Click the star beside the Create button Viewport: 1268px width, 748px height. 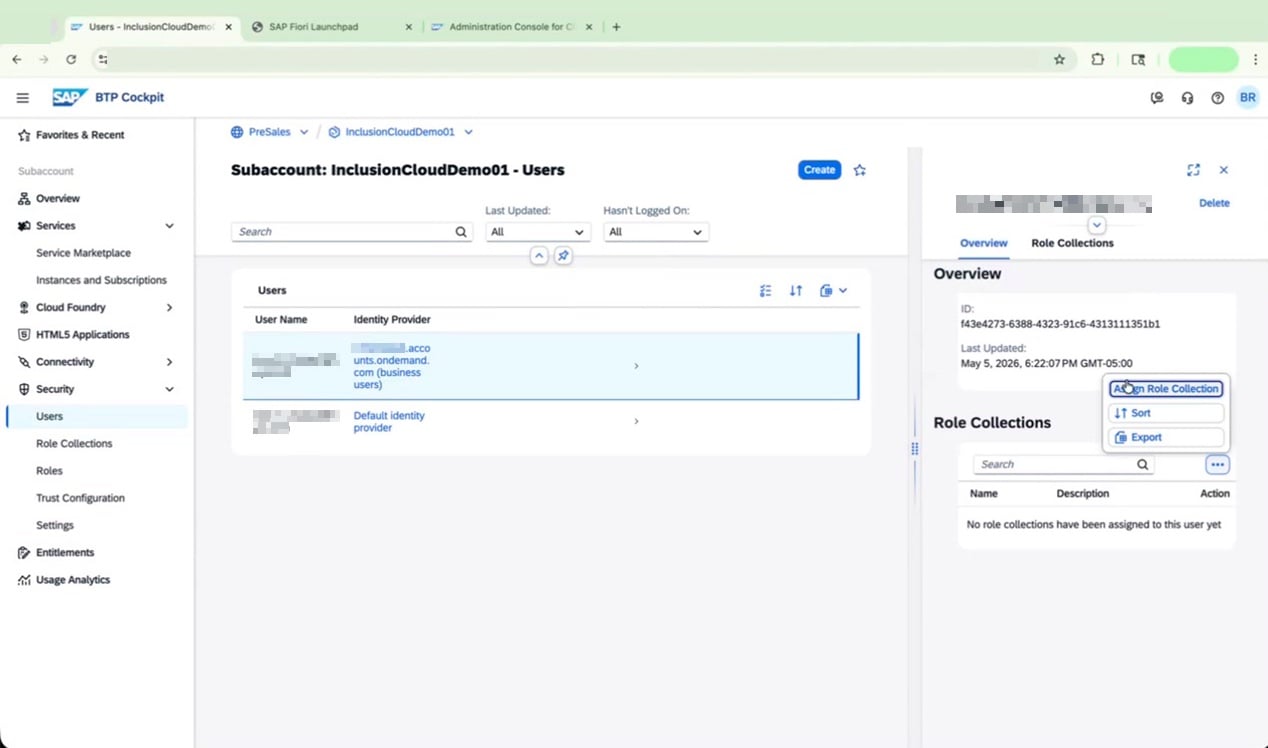point(859,170)
